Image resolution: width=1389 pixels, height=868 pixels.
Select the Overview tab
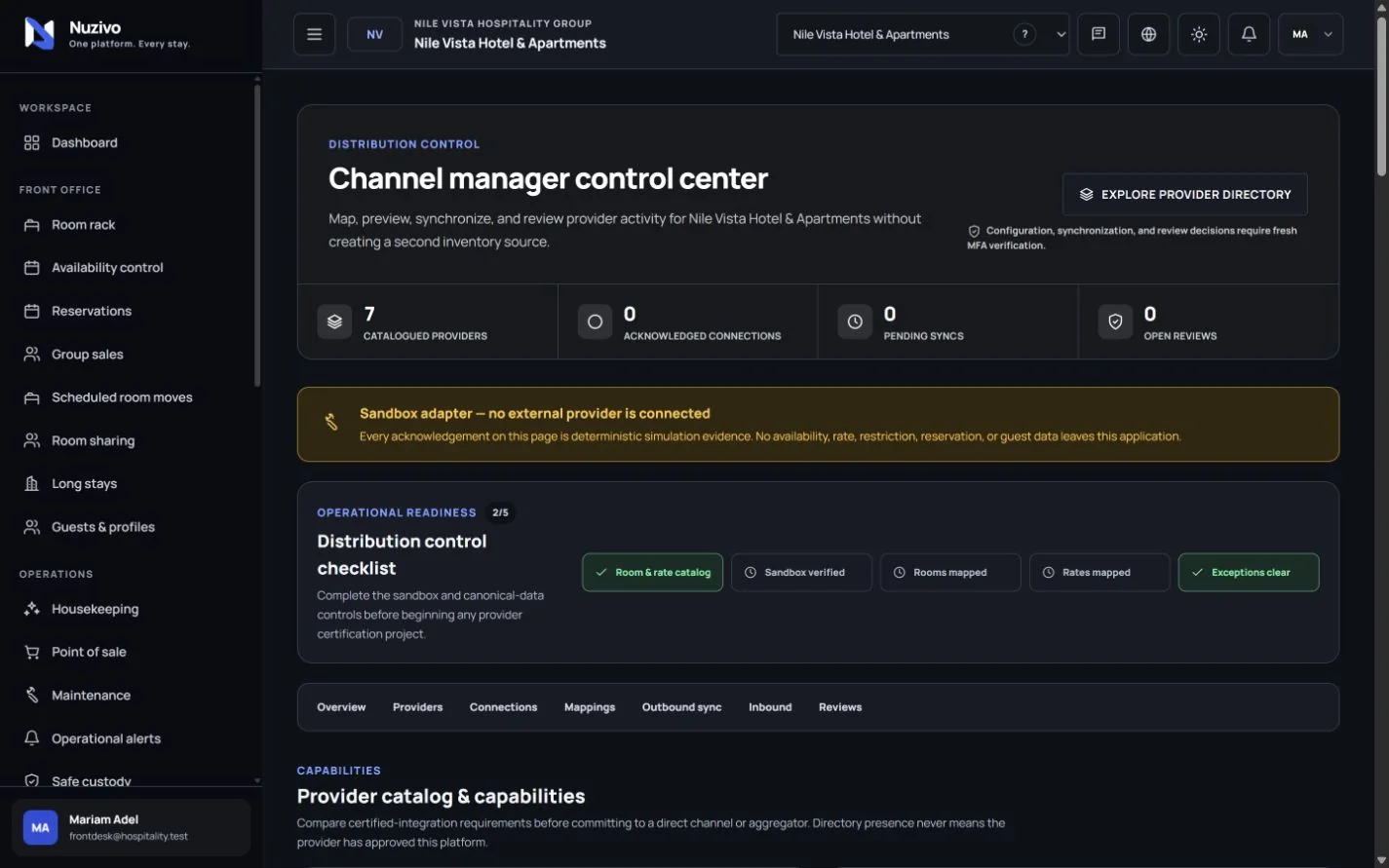coord(341,707)
